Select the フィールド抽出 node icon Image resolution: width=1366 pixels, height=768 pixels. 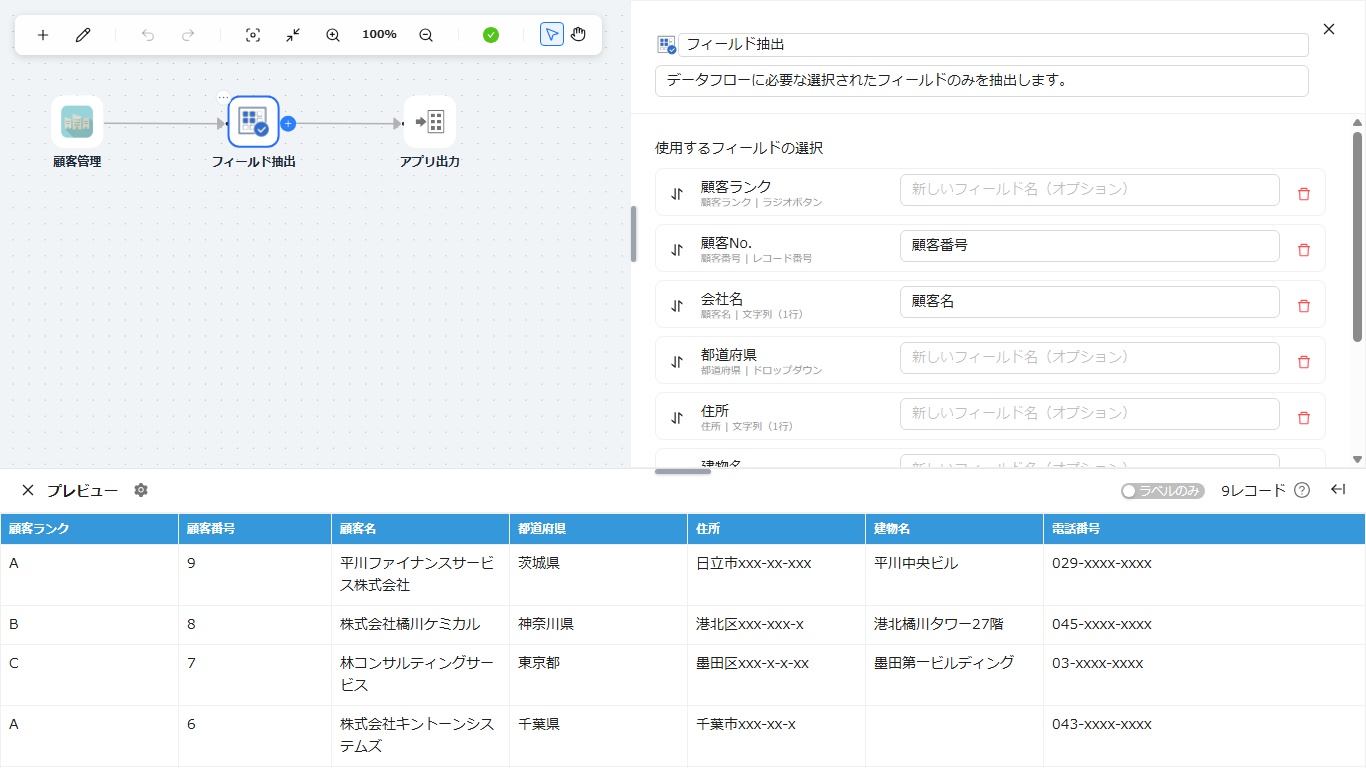[253, 122]
